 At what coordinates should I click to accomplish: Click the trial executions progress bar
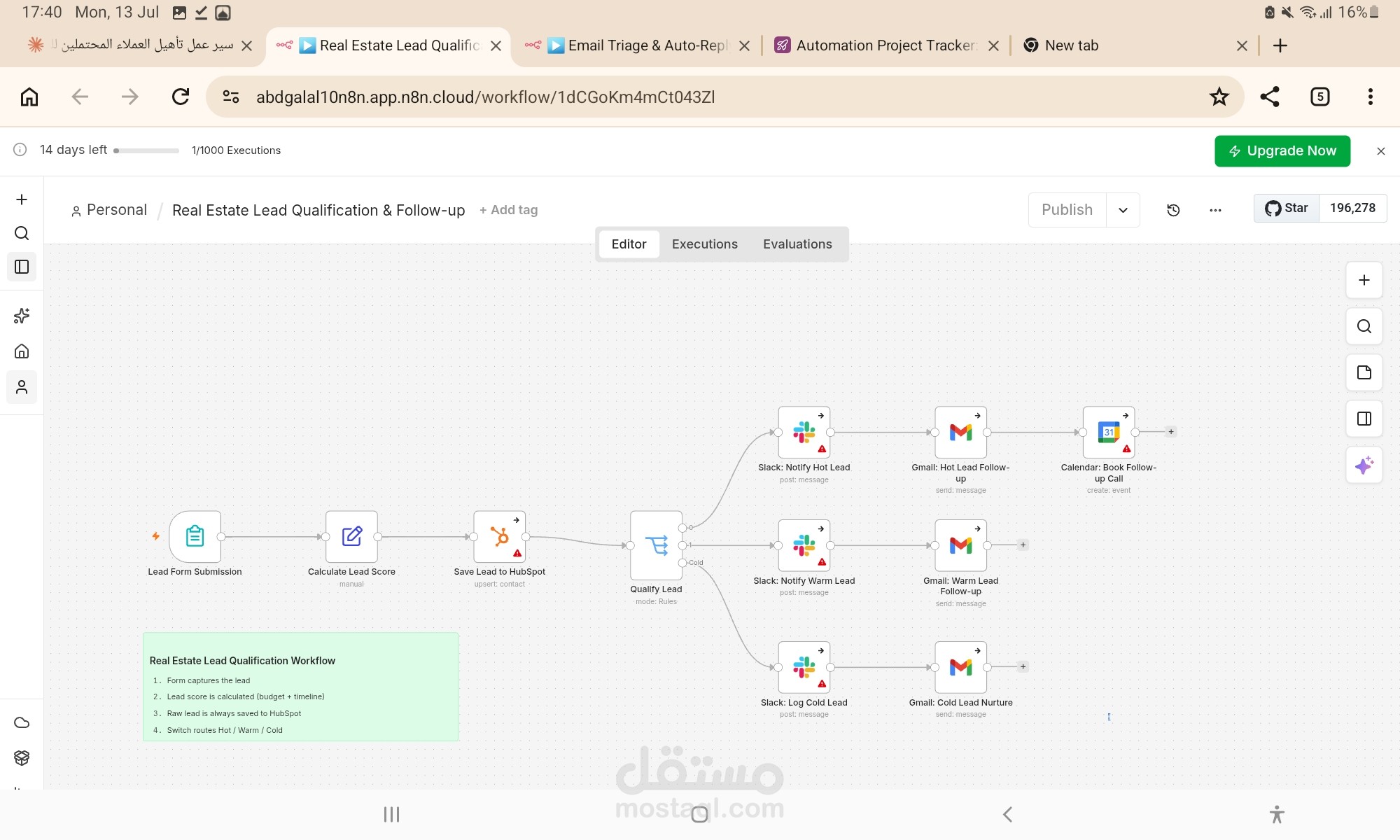pyautogui.click(x=146, y=150)
